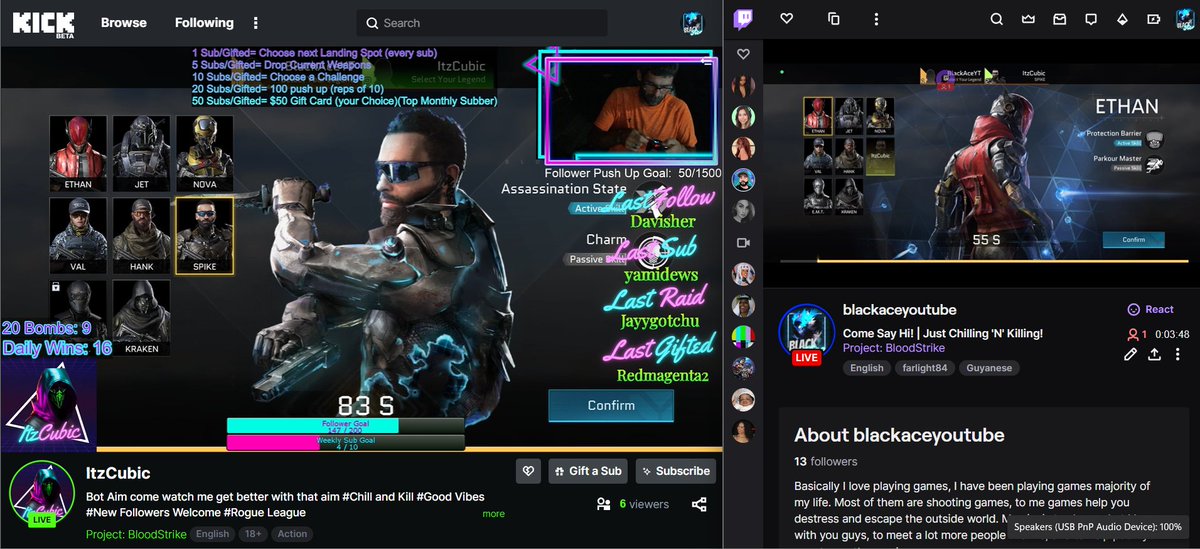Open Twitch whispers via the speech-bubble icon
Image resolution: width=1200 pixels, height=549 pixels.
(x=1091, y=19)
